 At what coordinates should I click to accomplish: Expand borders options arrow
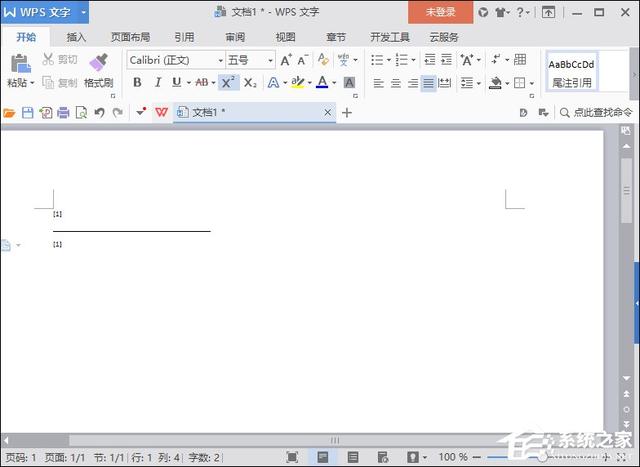(532, 83)
